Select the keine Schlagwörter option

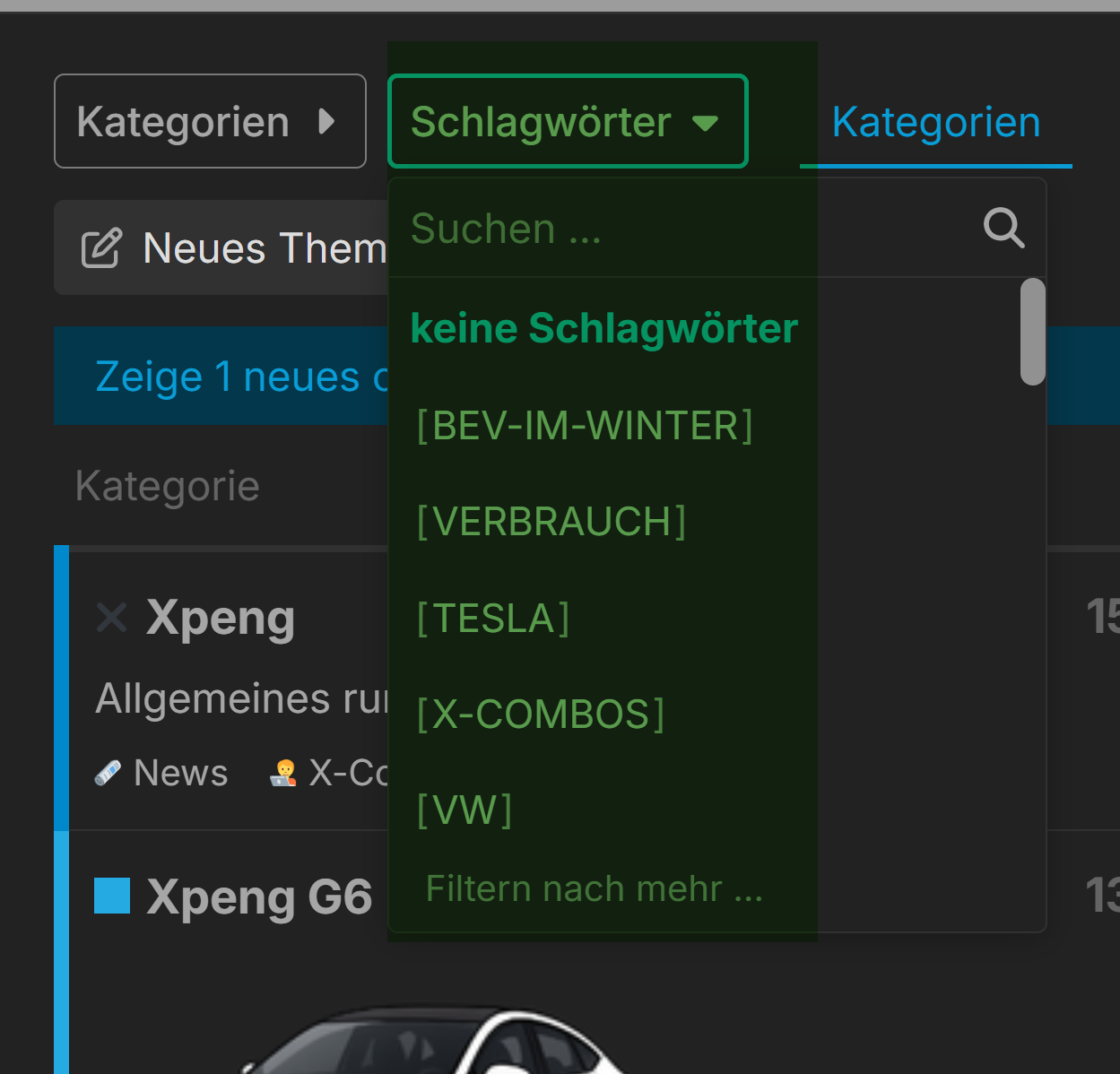tap(603, 328)
